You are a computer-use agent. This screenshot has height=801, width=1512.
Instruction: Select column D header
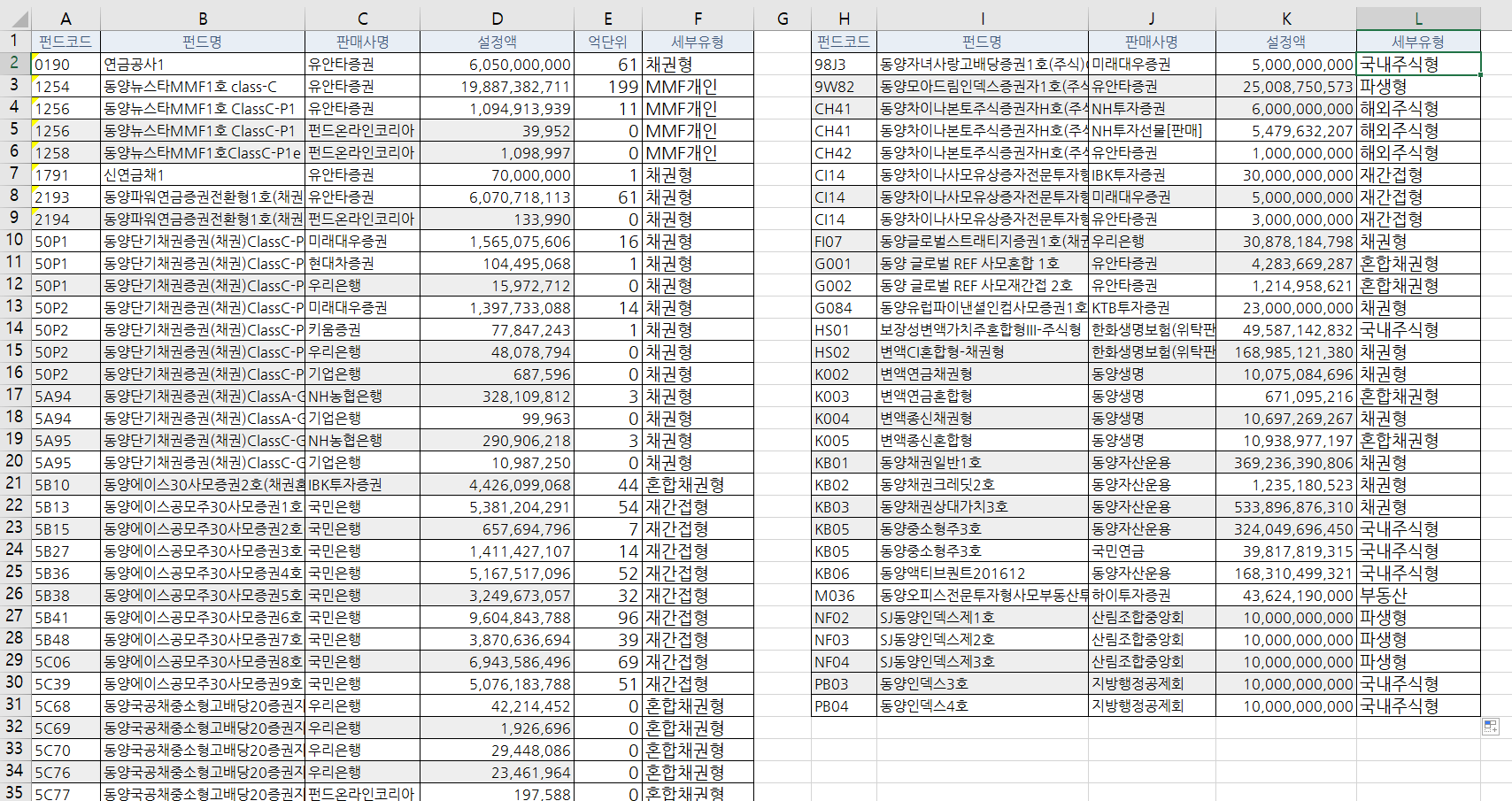(498, 19)
